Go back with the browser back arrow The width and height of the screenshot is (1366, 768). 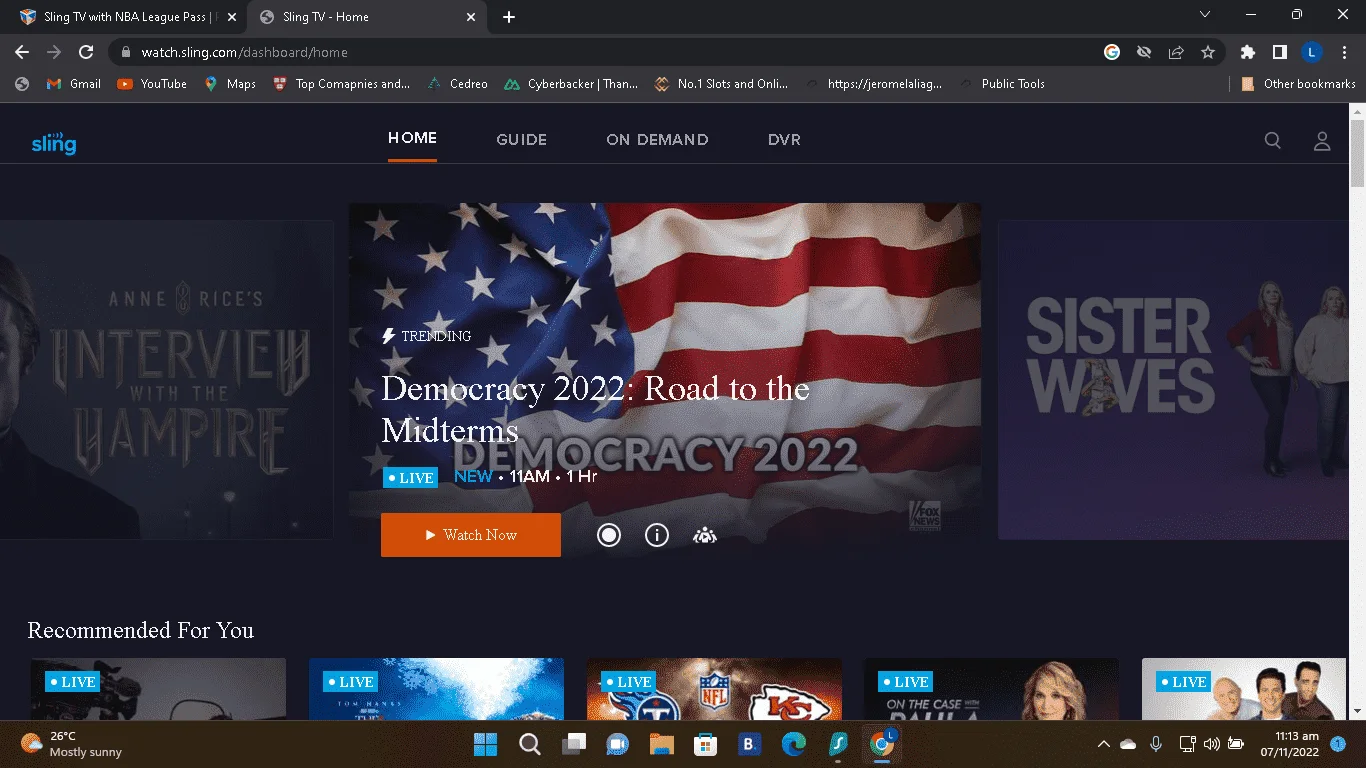click(x=22, y=52)
